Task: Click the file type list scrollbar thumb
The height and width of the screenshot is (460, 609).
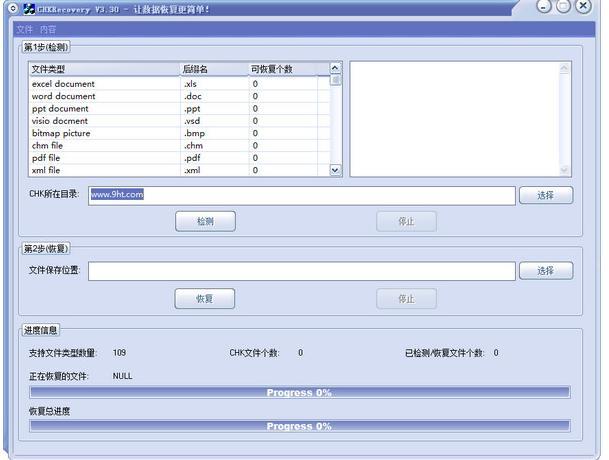Action: click(335, 80)
